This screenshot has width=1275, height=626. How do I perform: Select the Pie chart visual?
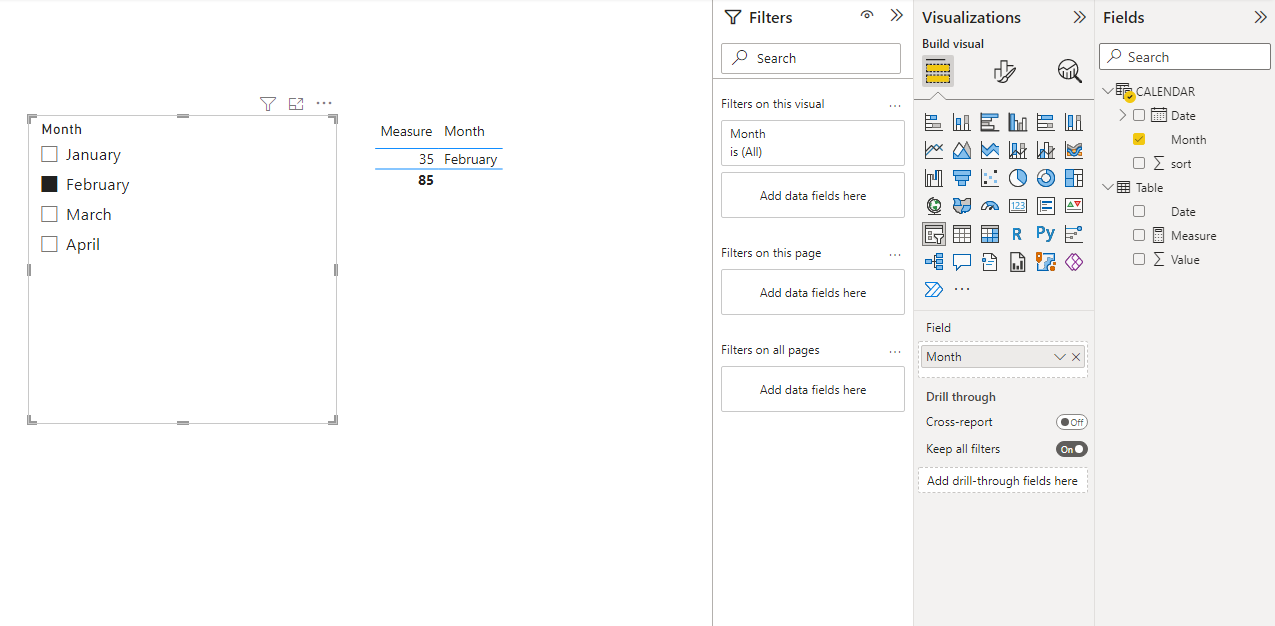tap(1018, 178)
